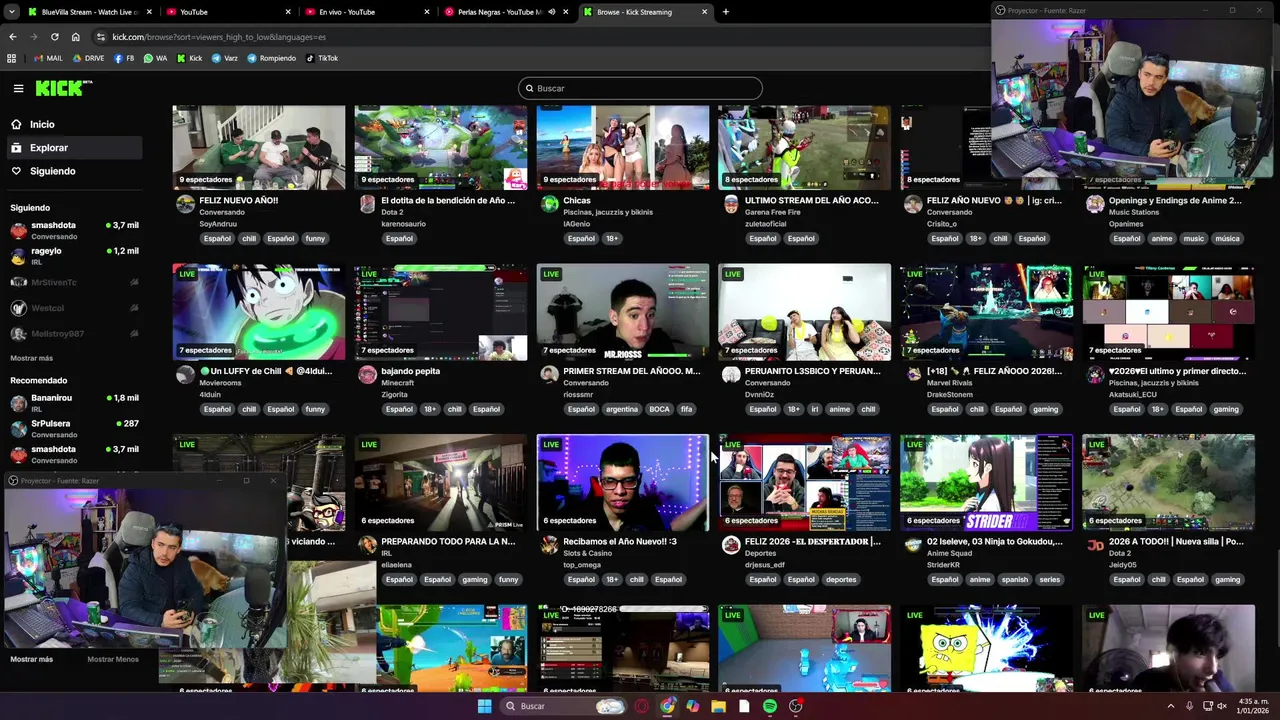The image size is (1280, 720).
Task: Open File Explorer from the taskbar
Action: 718,706
